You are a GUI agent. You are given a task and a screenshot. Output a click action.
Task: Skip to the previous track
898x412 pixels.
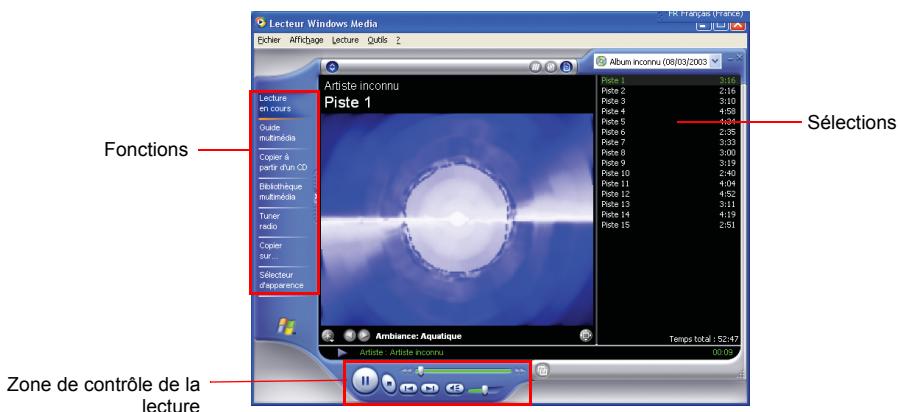pyautogui.click(x=409, y=387)
